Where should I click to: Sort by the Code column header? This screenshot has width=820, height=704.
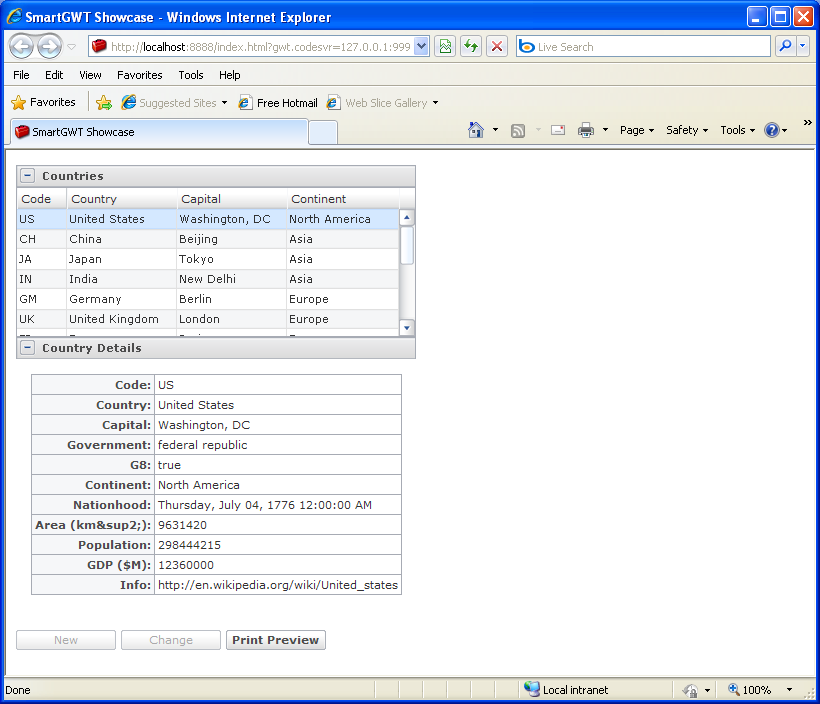click(x=42, y=199)
